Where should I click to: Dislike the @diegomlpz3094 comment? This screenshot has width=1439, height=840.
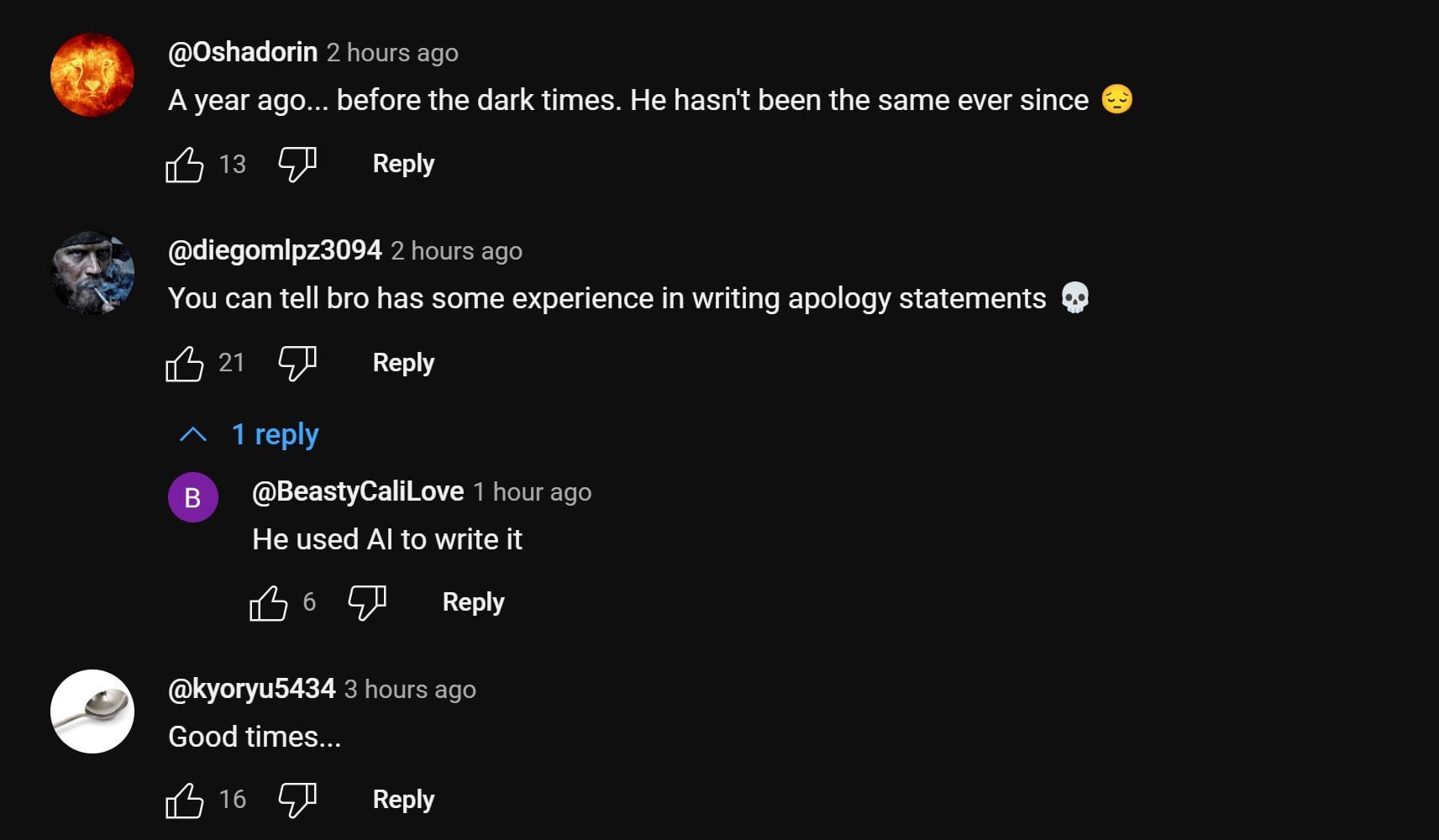[x=297, y=364]
